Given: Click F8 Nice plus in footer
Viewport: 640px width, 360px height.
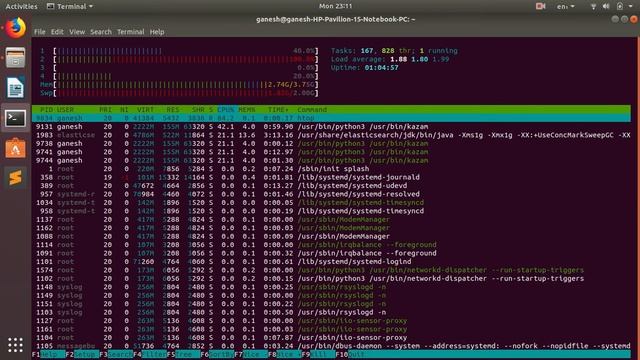Looking at the screenshot, I should pos(284,354).
